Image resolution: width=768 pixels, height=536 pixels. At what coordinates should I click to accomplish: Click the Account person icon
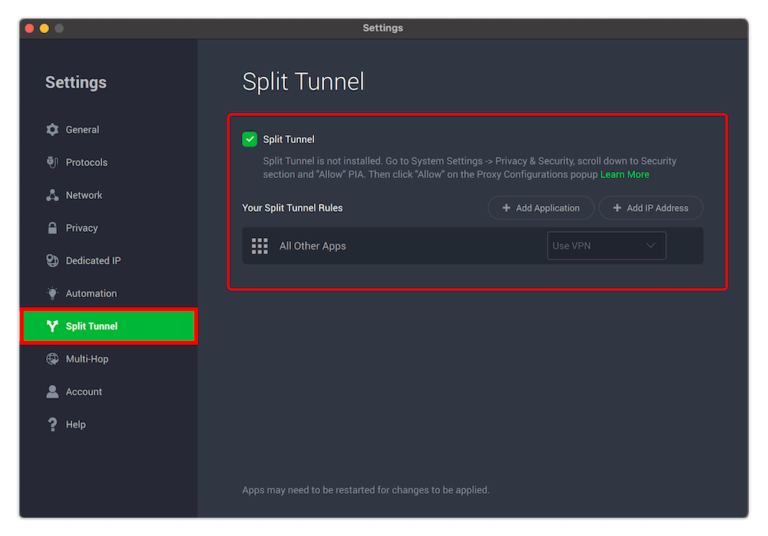point(52,391)
